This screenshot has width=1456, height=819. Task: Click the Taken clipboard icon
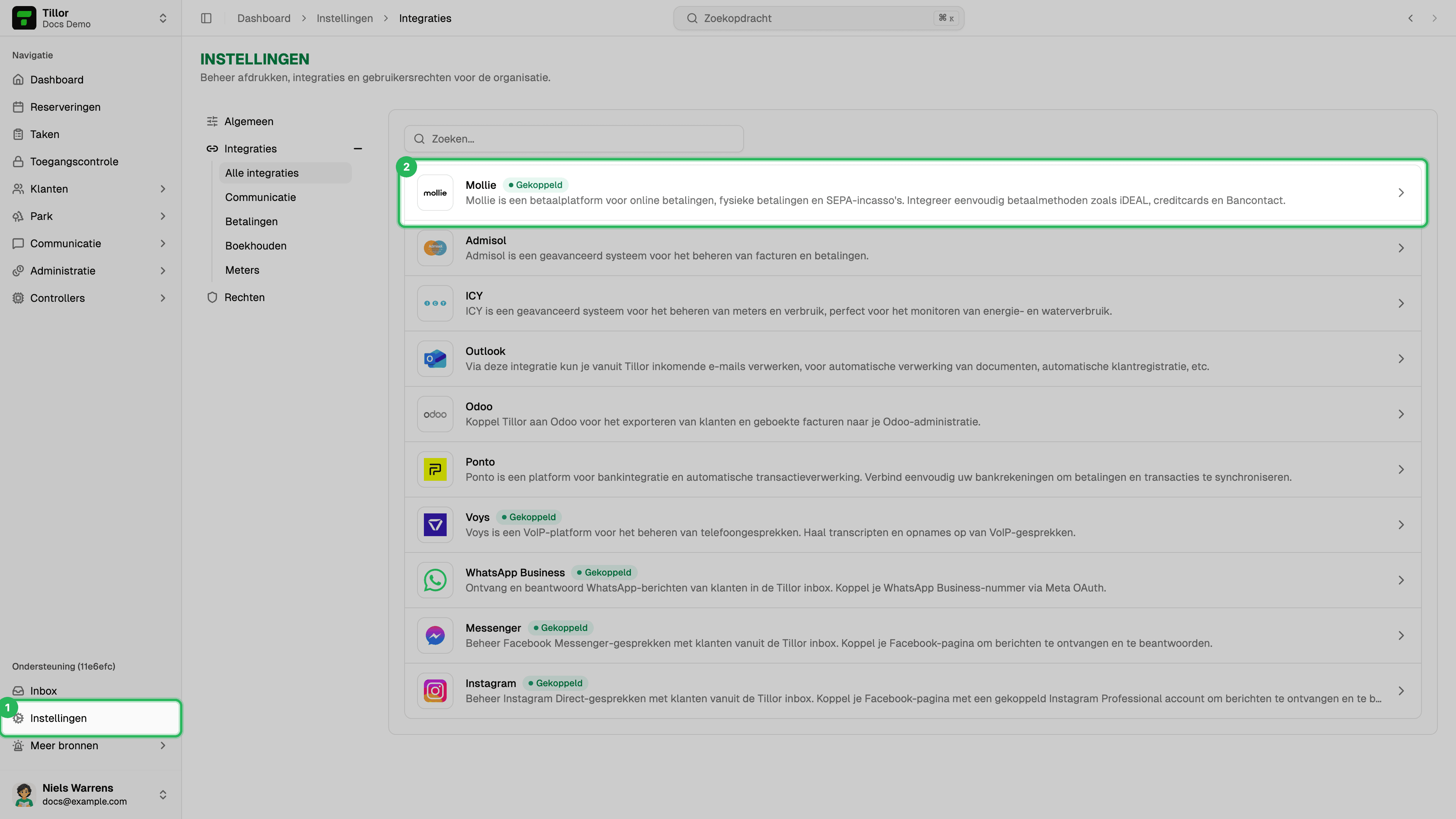tap(18, 134)
